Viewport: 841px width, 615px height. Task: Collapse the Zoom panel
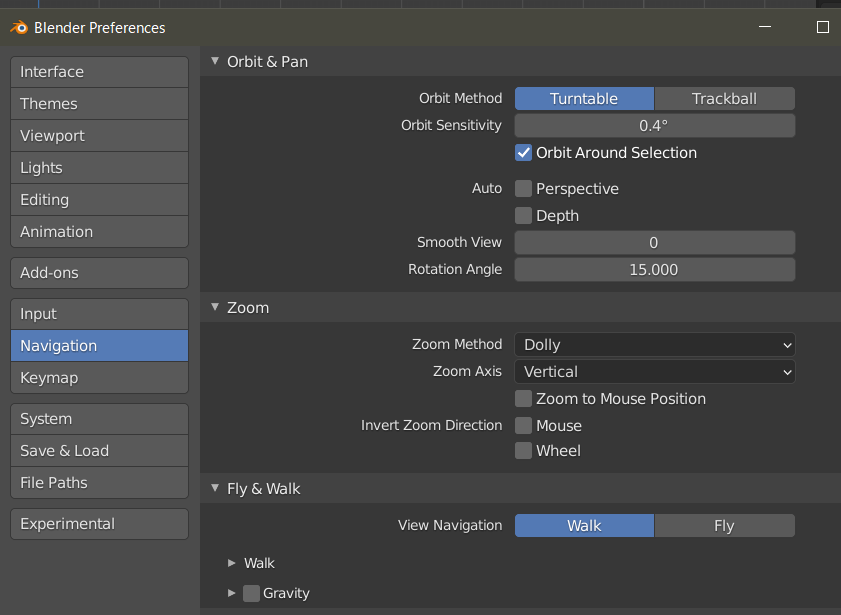[x=215, y=307]
